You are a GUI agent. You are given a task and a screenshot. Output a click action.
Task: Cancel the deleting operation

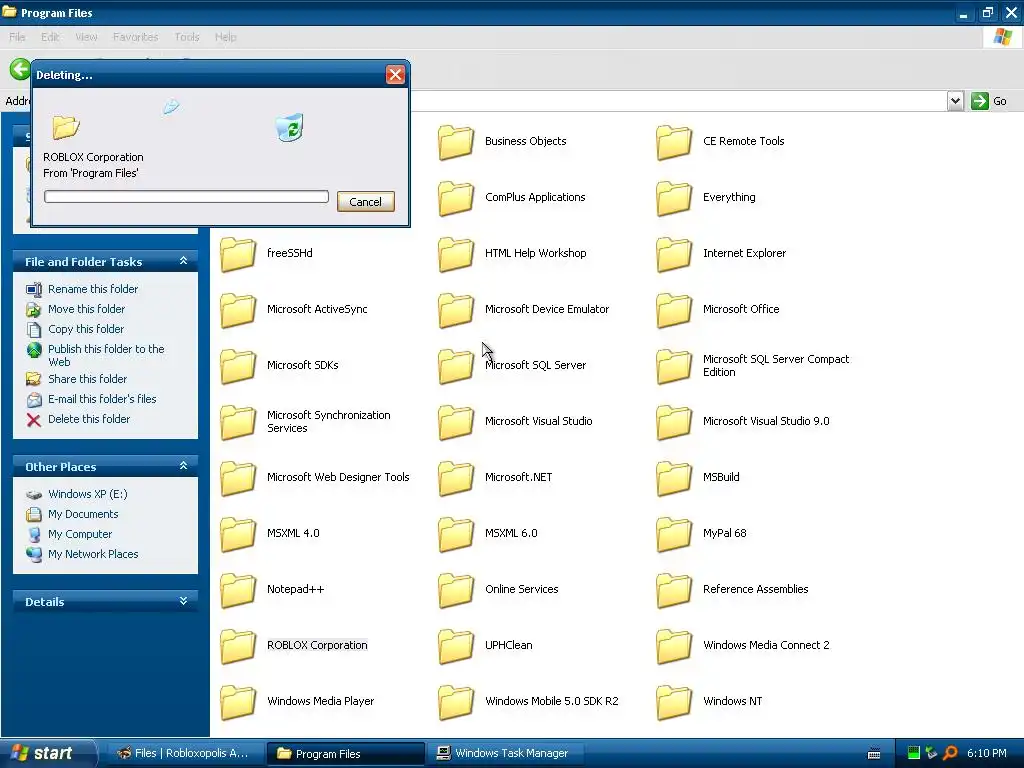[366, 202]
